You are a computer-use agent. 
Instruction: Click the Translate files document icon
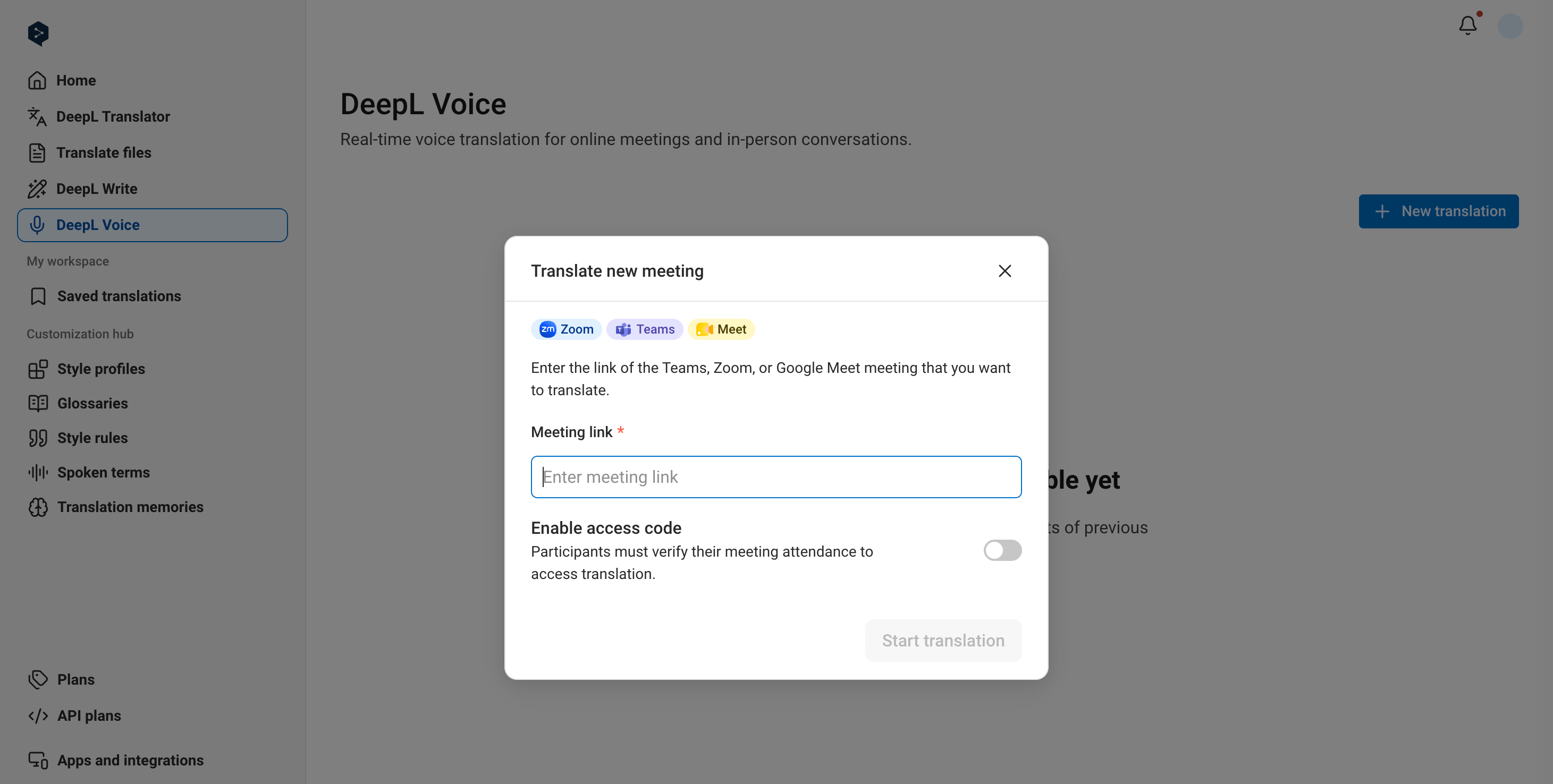37,152
